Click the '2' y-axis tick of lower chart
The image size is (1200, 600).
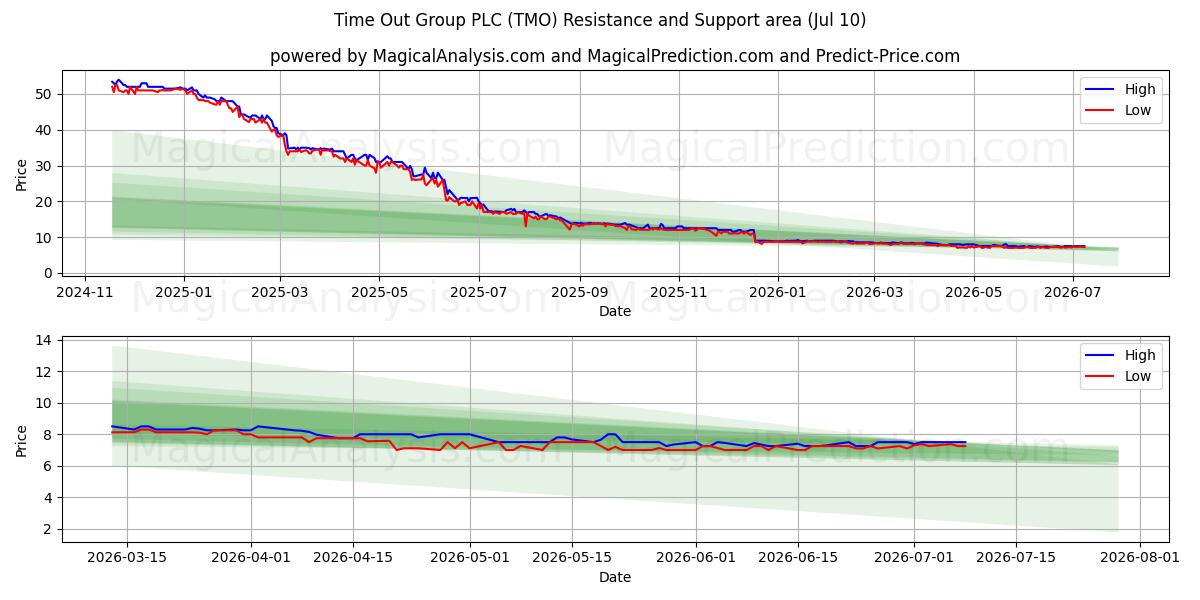coord(49,529)
